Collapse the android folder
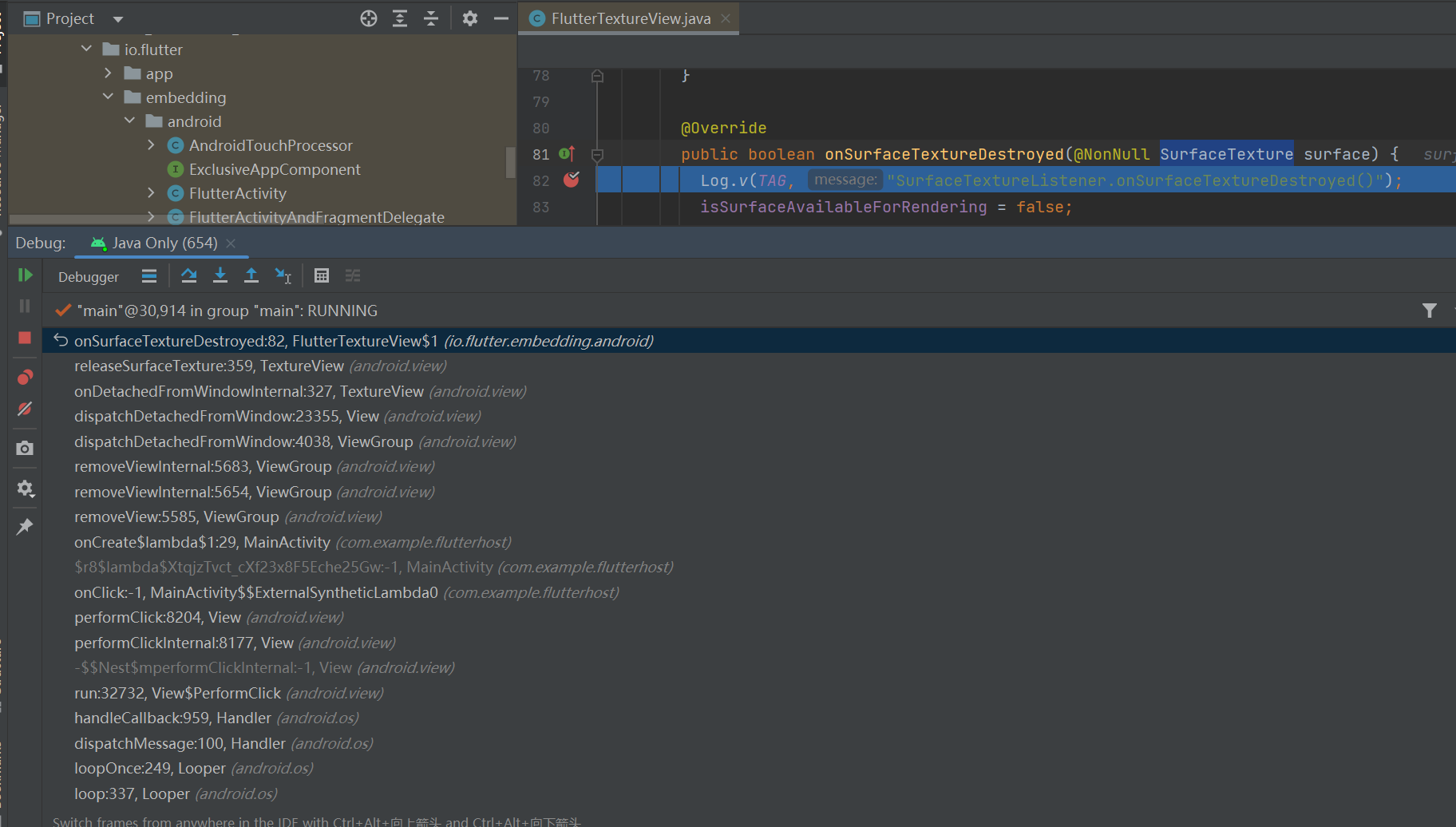 [x=130, y=121]
